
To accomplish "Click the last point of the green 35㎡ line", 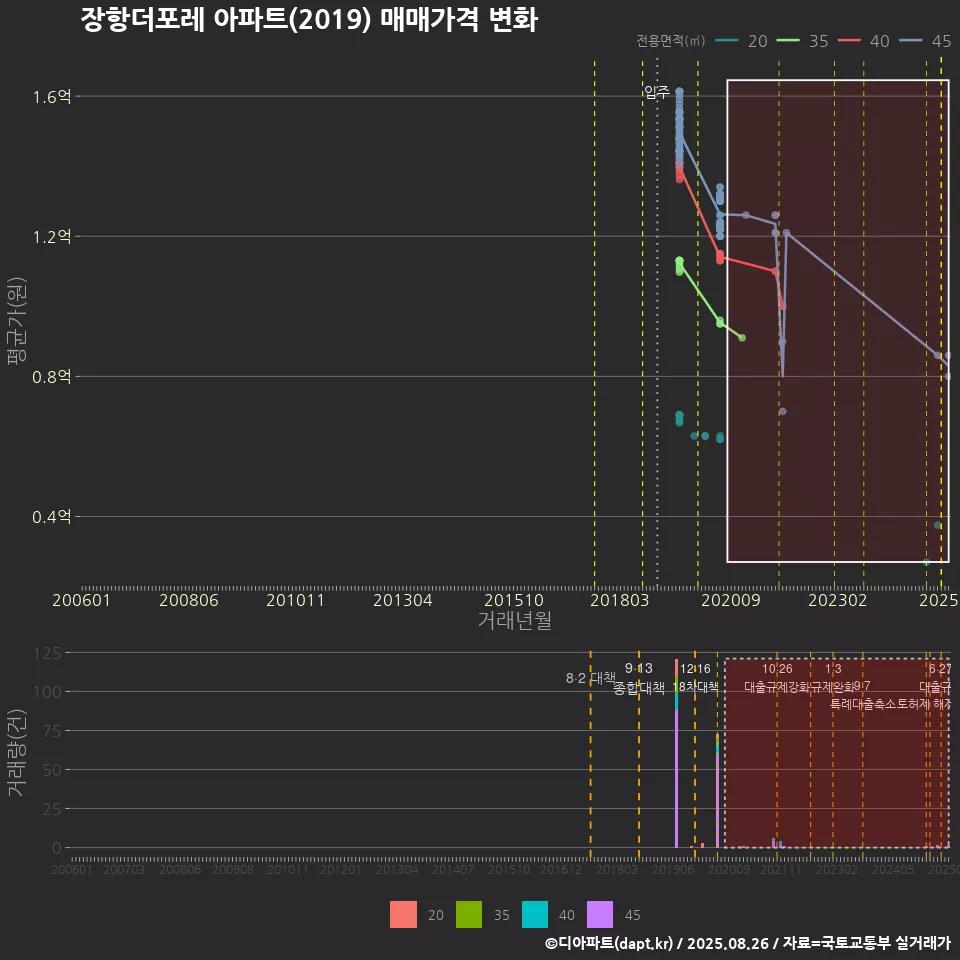I will pyautogui.click(x=741, y=338).
